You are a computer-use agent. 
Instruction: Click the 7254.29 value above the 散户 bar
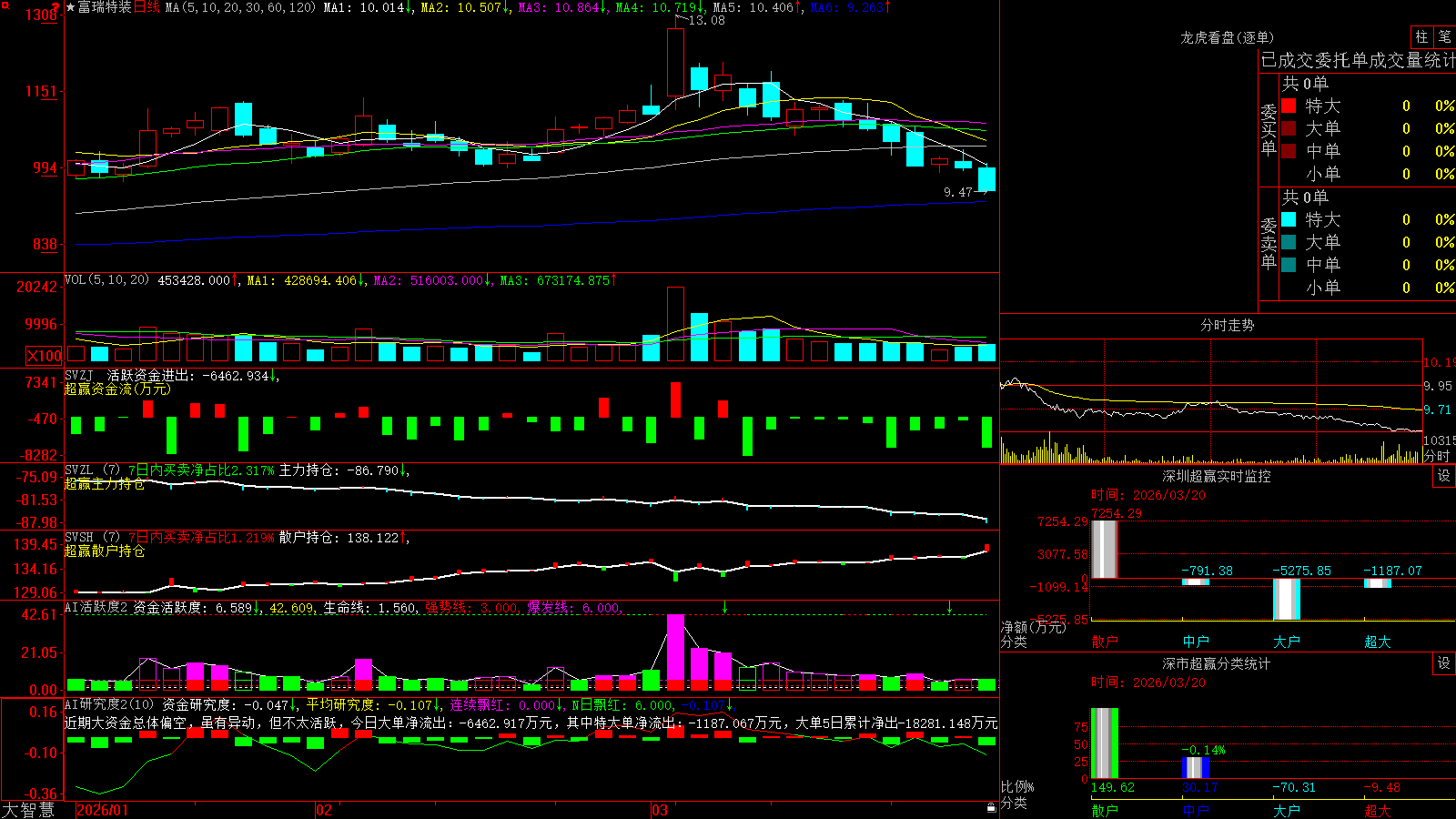click(1117, 513)
